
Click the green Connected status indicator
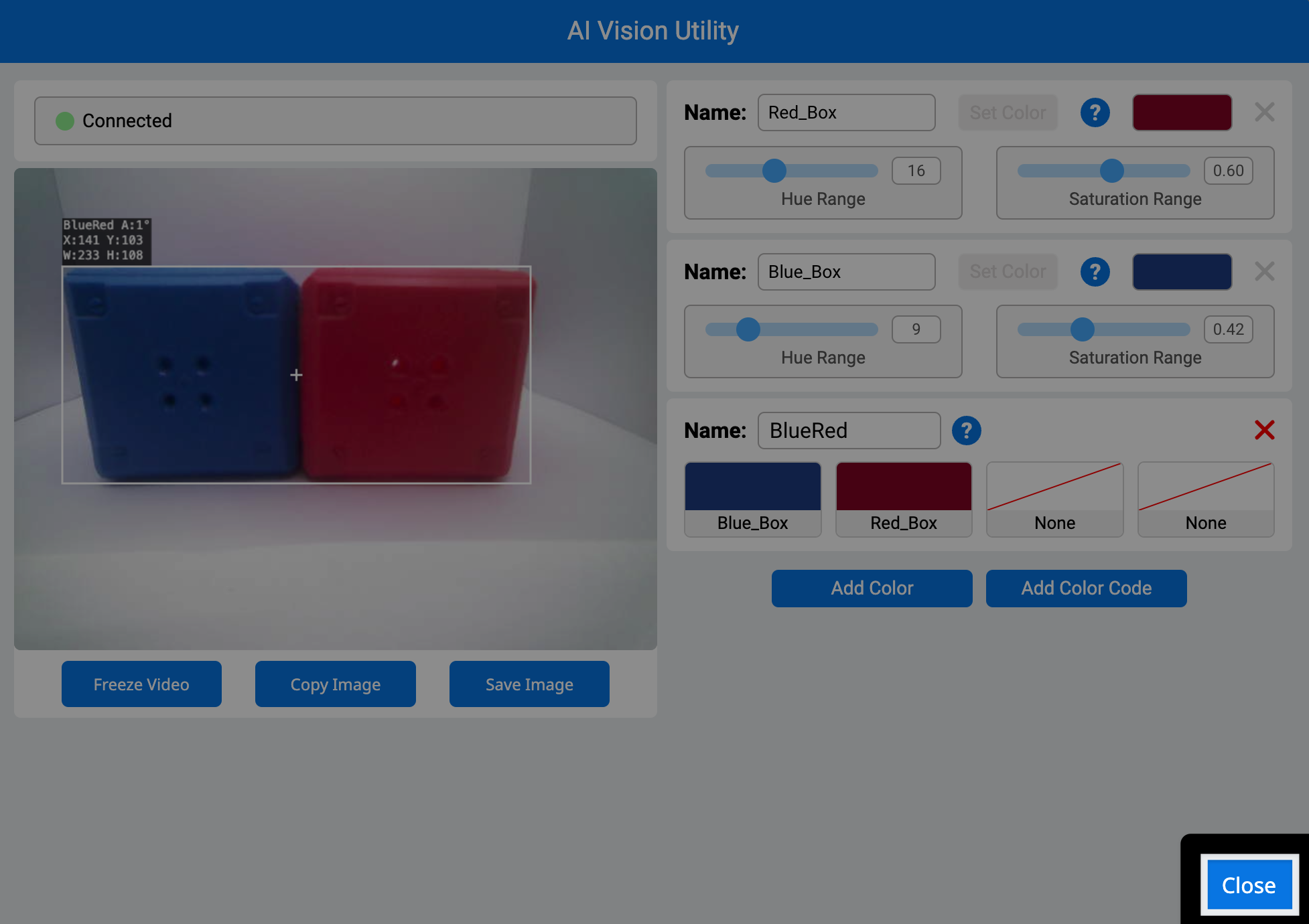pos(64,121)
